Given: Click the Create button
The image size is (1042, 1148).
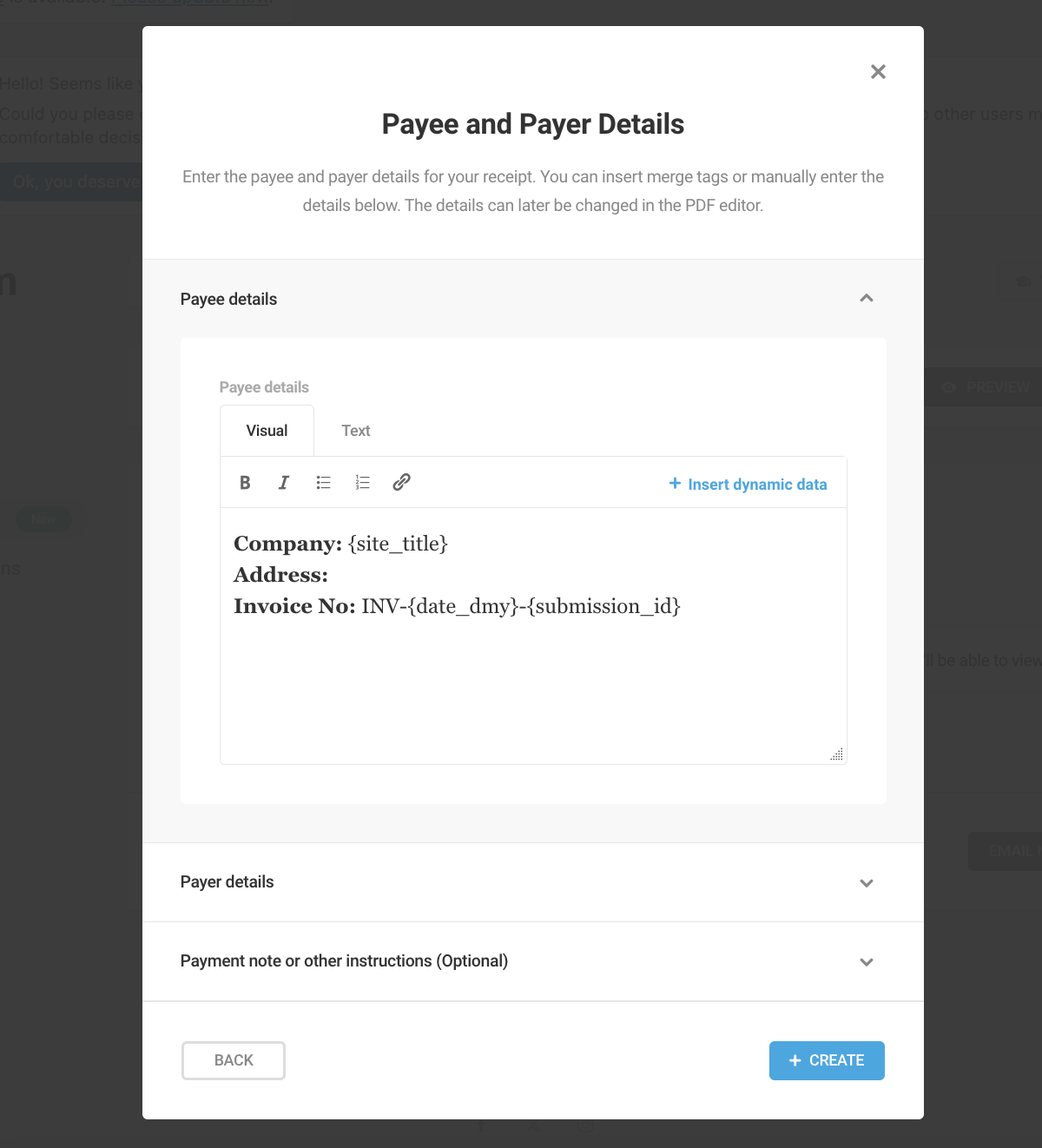Looking at the screenshot, I should click(x=826, y=1060).
